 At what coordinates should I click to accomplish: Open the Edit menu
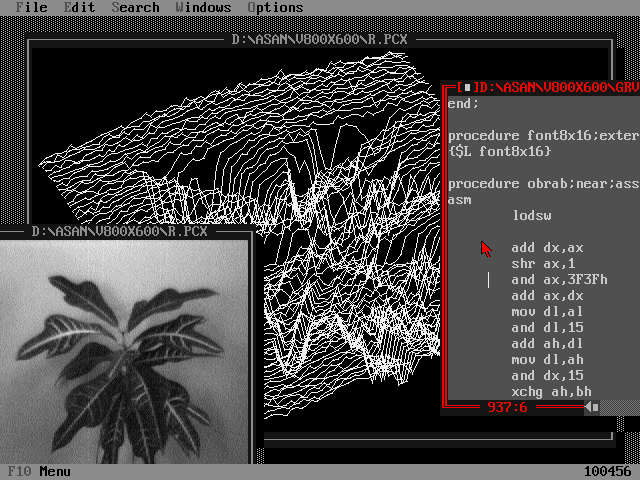coord(79,7)
